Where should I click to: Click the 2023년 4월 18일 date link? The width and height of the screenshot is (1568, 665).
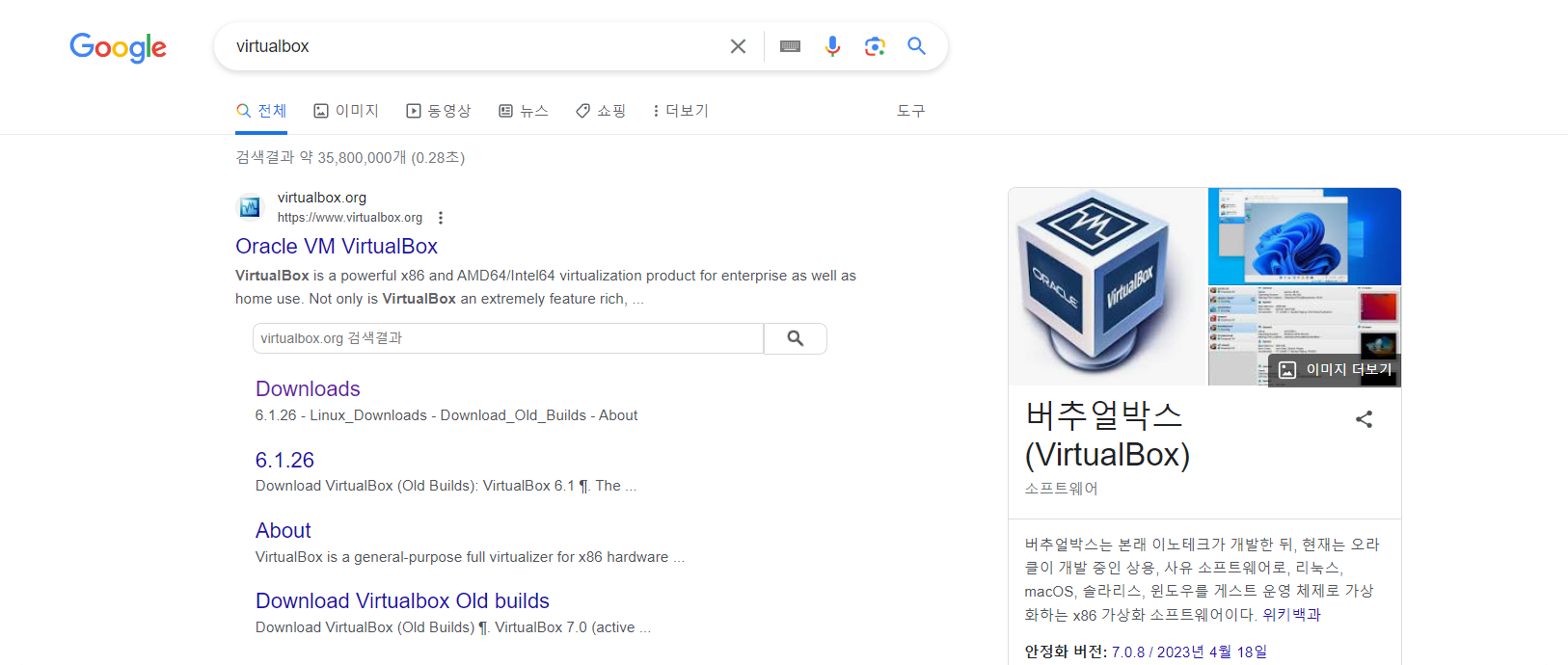[x=1212, y=652]
